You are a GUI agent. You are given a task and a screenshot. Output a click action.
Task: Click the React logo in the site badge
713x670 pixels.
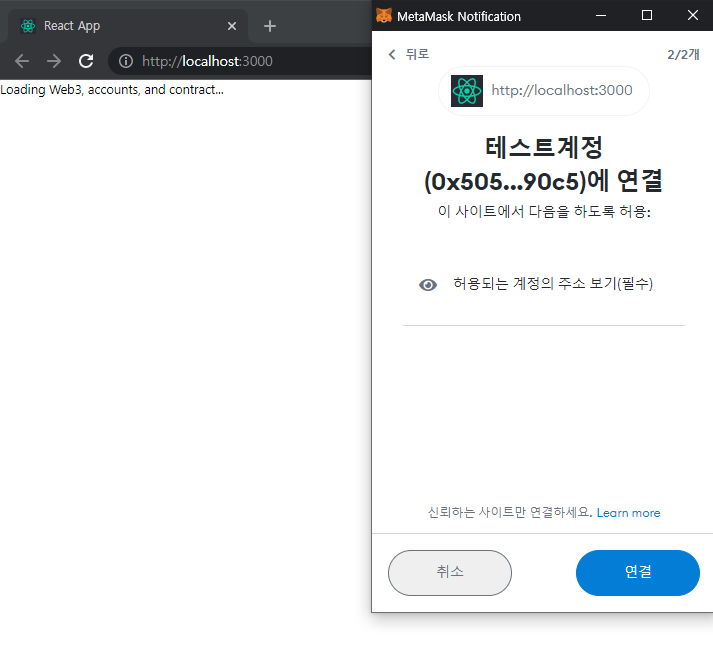coord(467,91)
